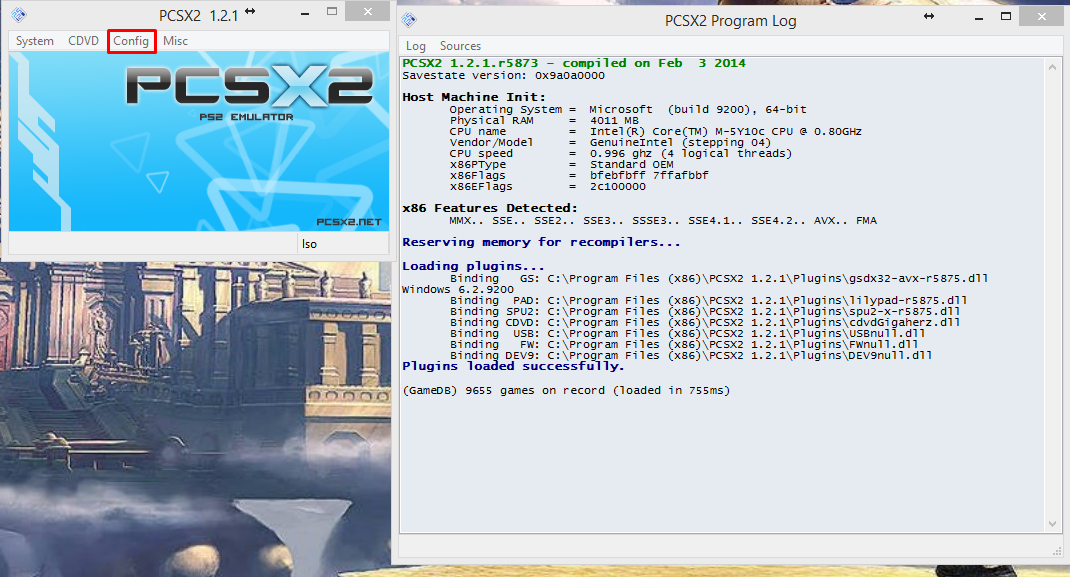The width and height of the screenshot is (1070, 577).
Task: Click the 'CPU name' log line
Action: 655,131
